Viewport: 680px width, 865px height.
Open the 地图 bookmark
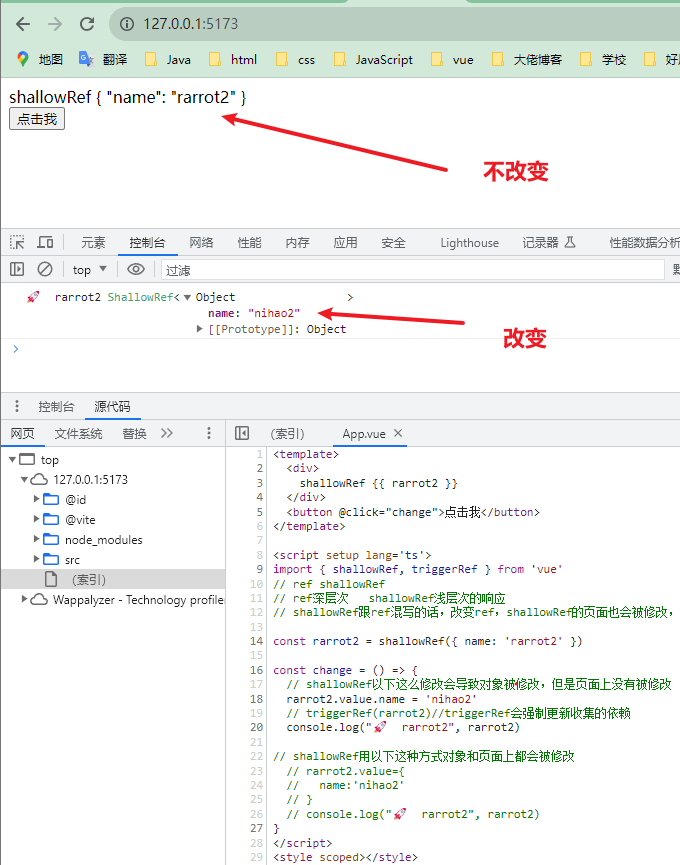click(40, 59)
